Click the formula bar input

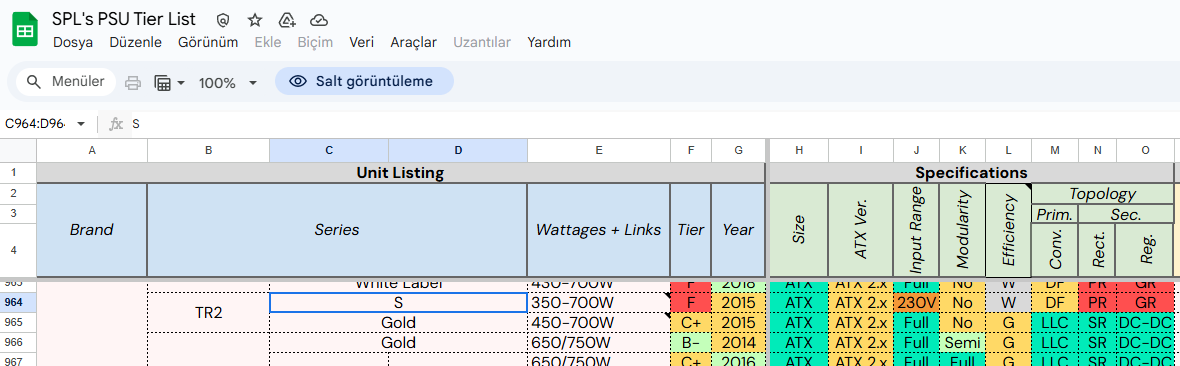pos(647,124)
